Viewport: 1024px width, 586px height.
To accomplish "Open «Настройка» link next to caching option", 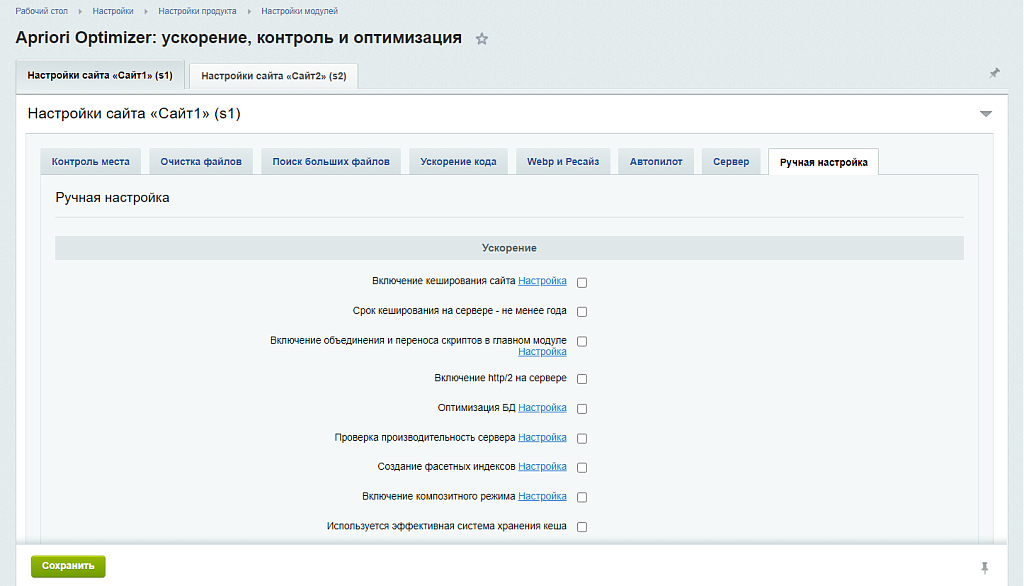I will [x=542, y=281].
